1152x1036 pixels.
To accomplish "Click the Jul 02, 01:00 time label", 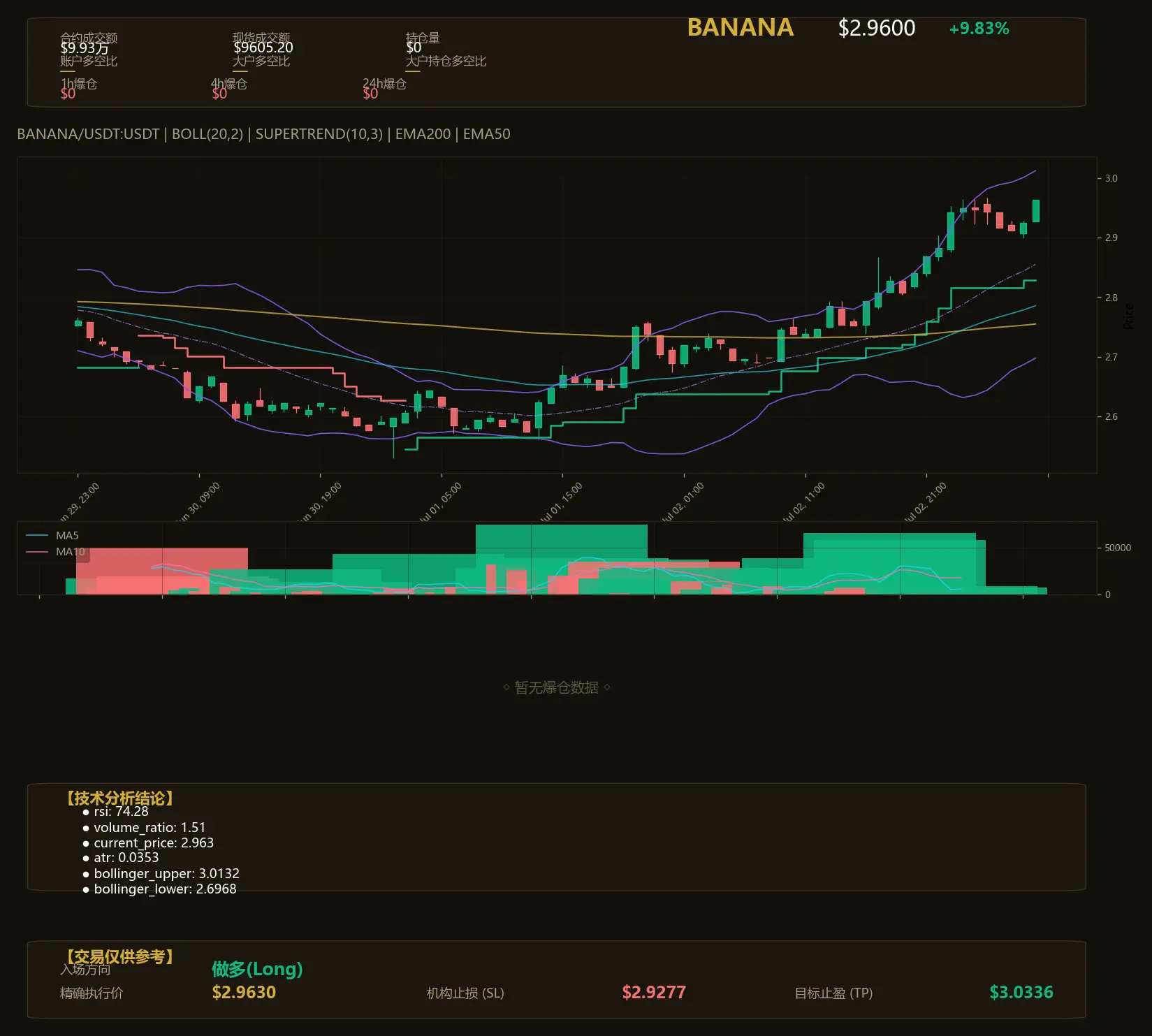I will (x=683, y=502).
